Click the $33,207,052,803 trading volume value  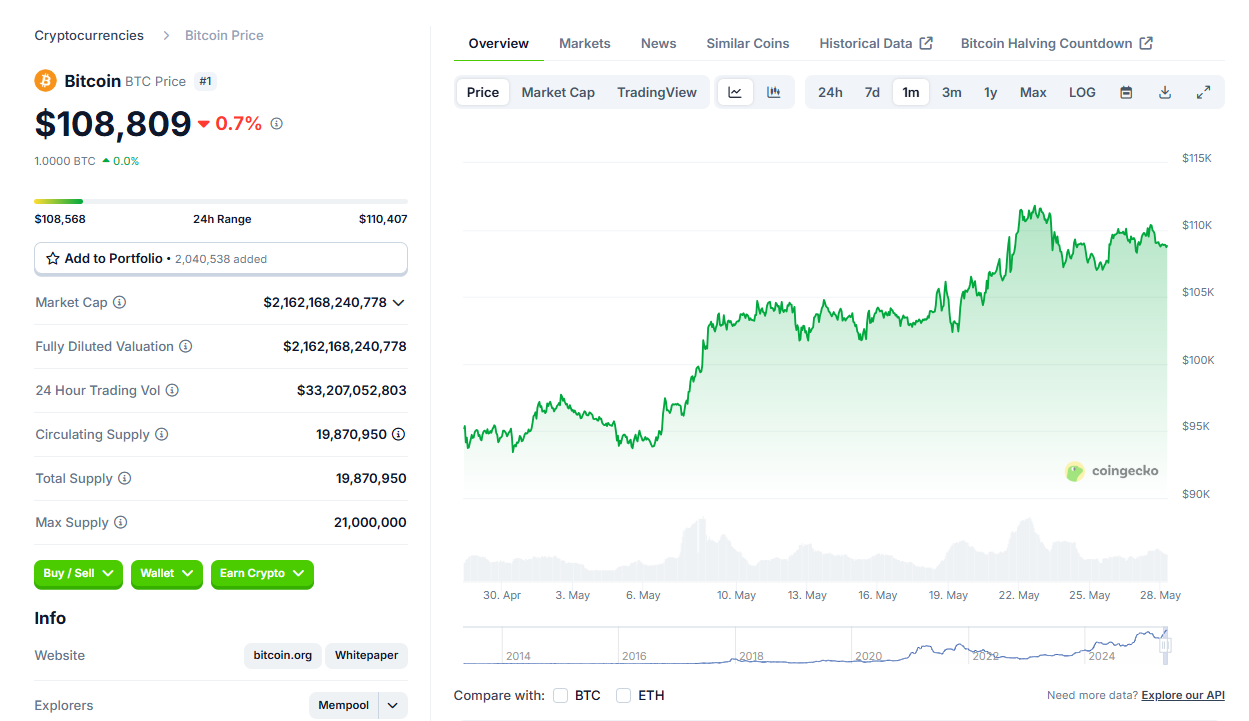352,390
